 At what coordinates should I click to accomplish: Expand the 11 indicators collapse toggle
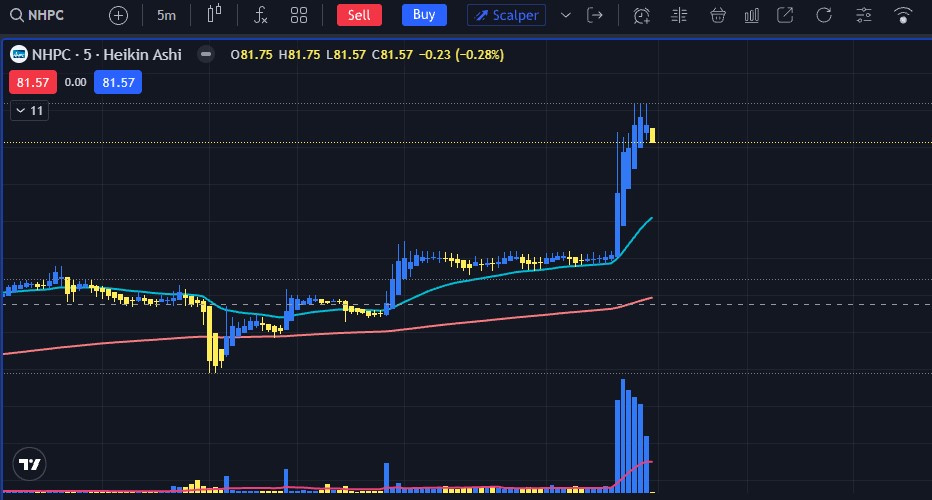click(30, 111)
